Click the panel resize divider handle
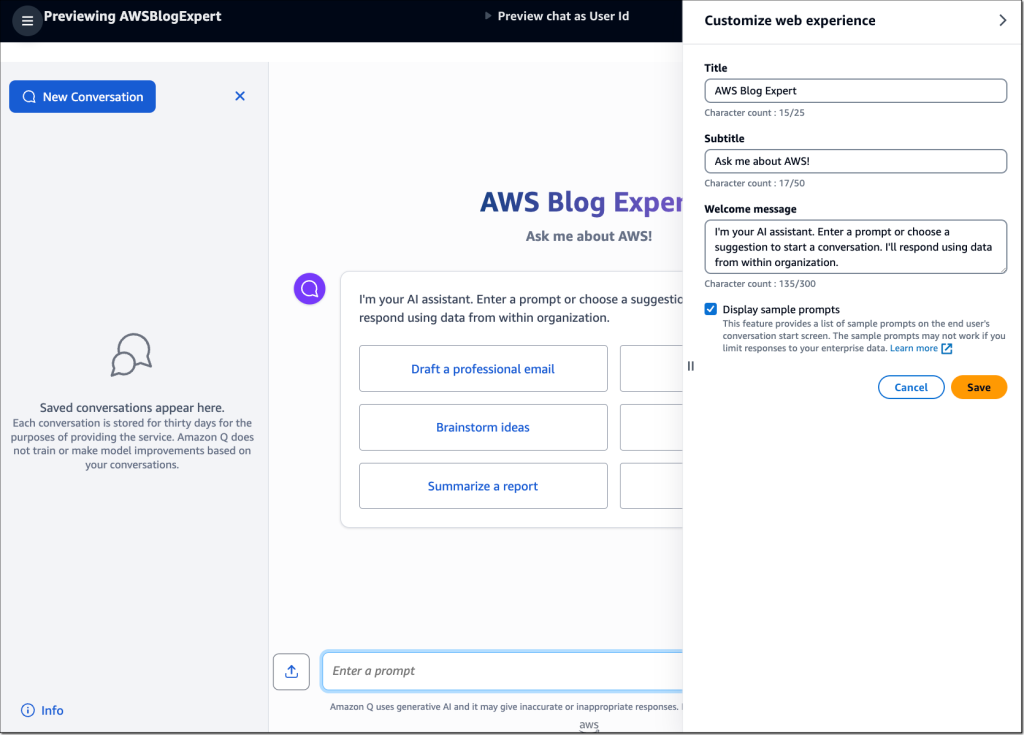Viewport: 1024px width, 735px height. tap(690, 366)
